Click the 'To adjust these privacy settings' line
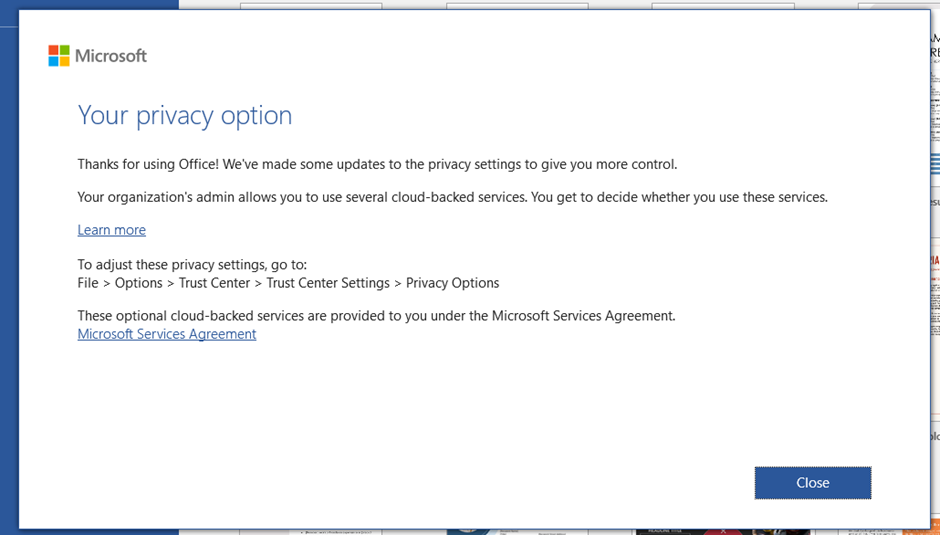 pyautogui.click(x=192, y=265)
